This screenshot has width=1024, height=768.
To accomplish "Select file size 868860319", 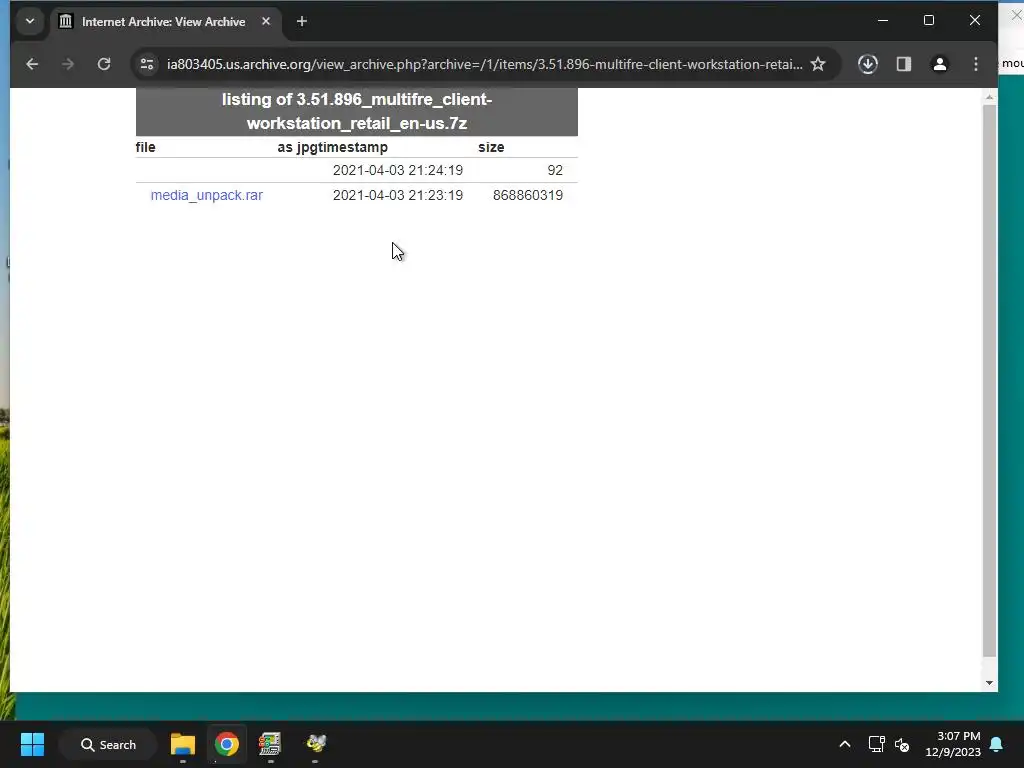I will click(528, 195).
